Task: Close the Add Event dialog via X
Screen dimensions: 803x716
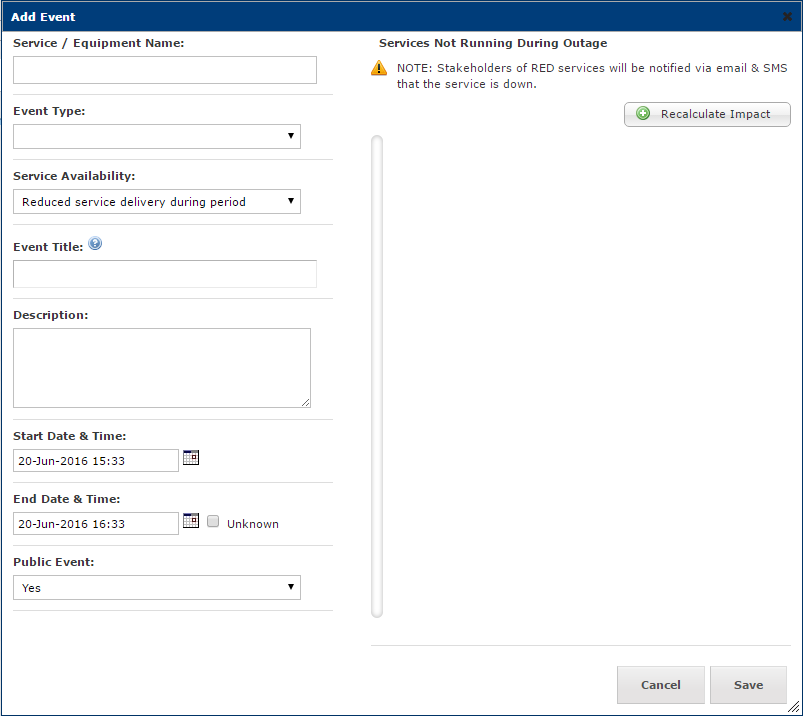Action: pyautogui.click(x=787, y=16)
